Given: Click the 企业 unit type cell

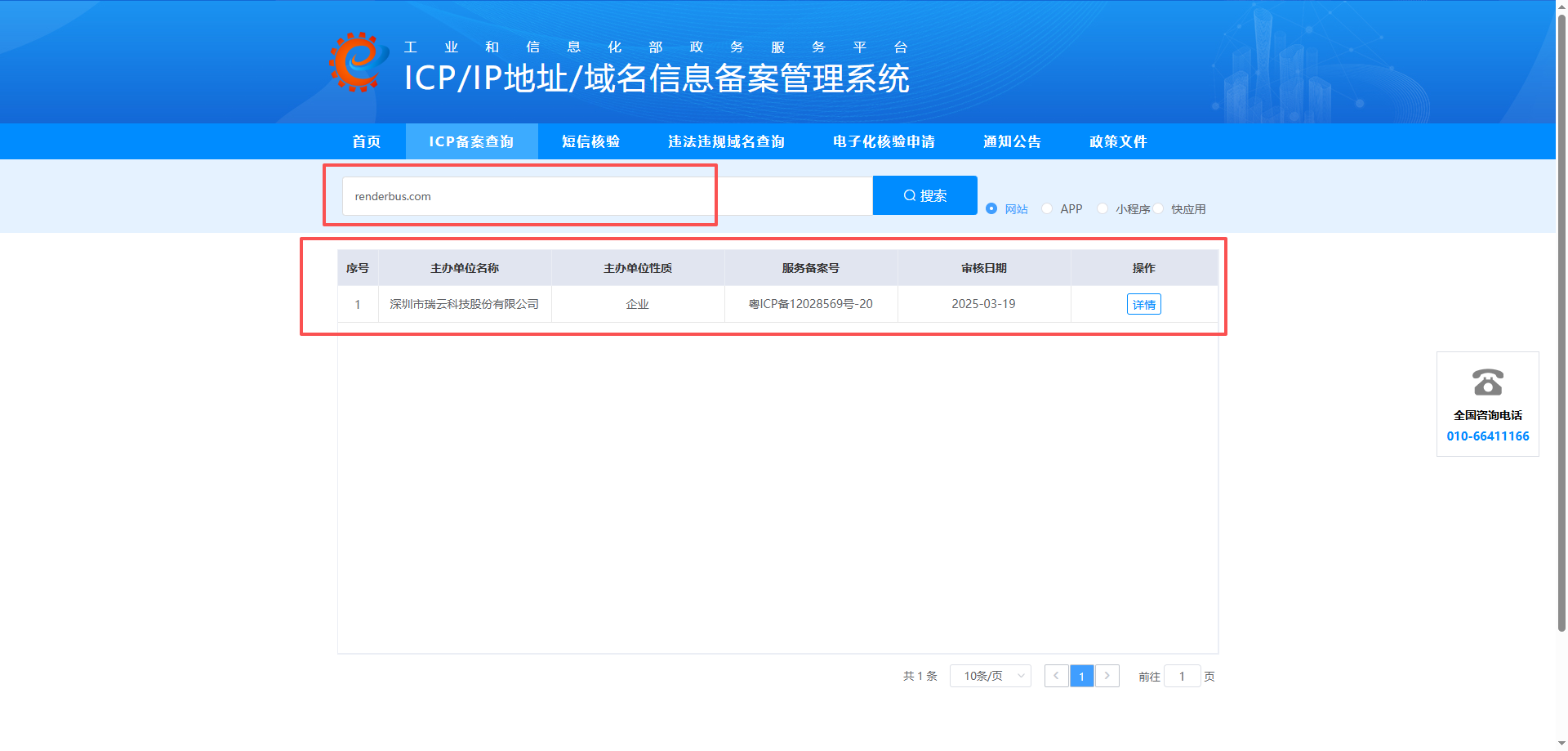Looking at the screenshot, I should (638, 304).
